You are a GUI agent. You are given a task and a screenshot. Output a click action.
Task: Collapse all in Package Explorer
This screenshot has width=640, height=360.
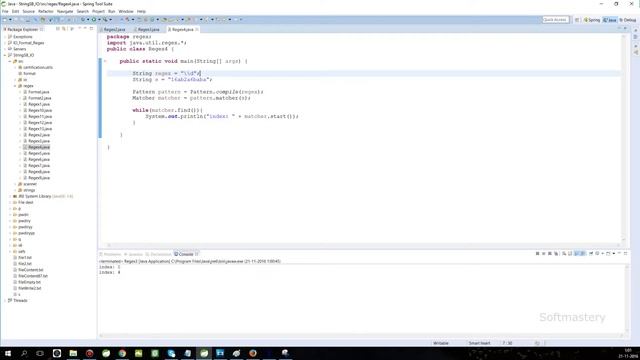[58, 29]
